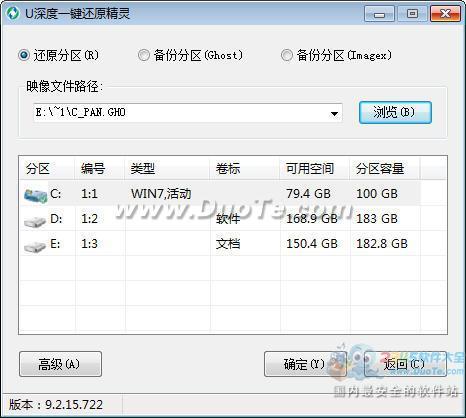Click the E: drive icon
The height and width of the screenshot is (418, 466).
point(35,246)
